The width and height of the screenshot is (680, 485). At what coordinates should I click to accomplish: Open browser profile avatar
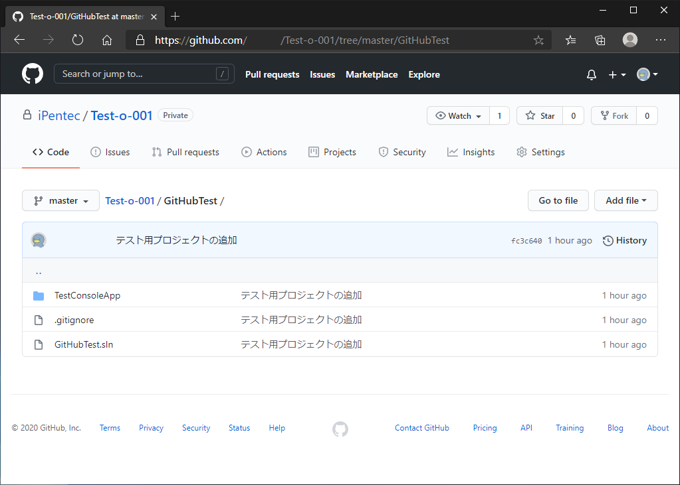point(630,40)
